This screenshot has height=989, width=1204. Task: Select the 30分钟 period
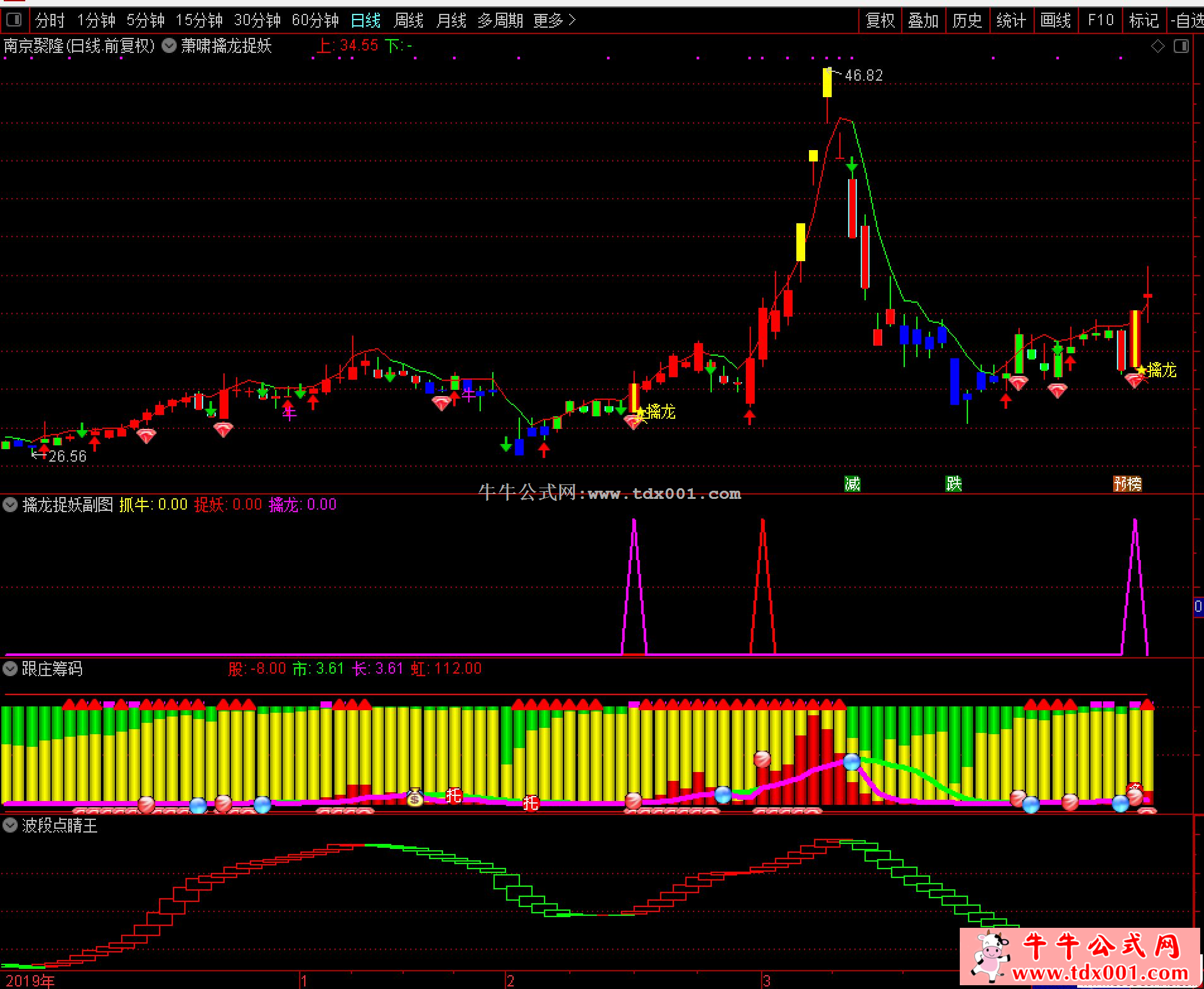tap(257, 21)
